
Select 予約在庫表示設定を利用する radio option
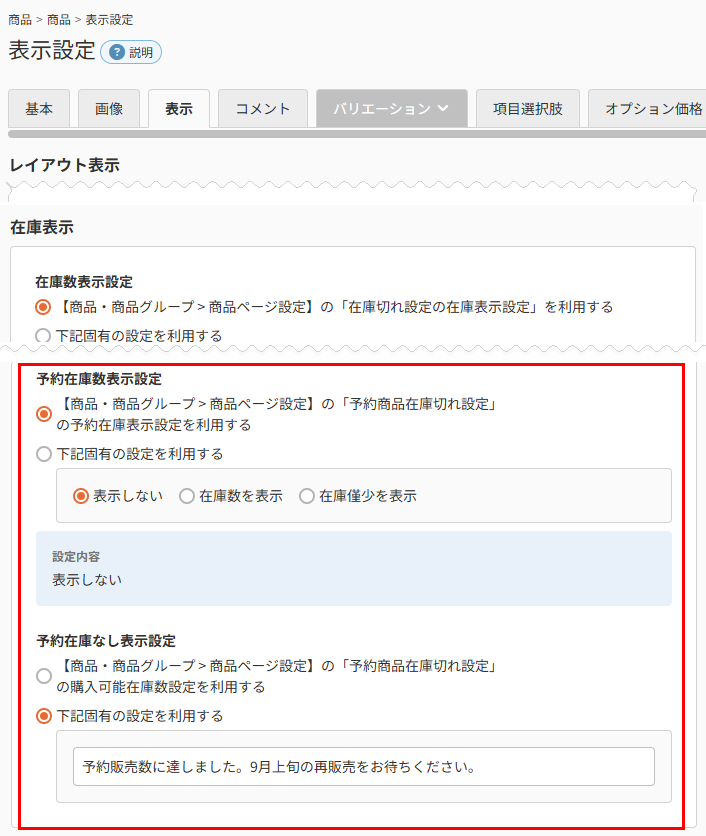(44, 414)
